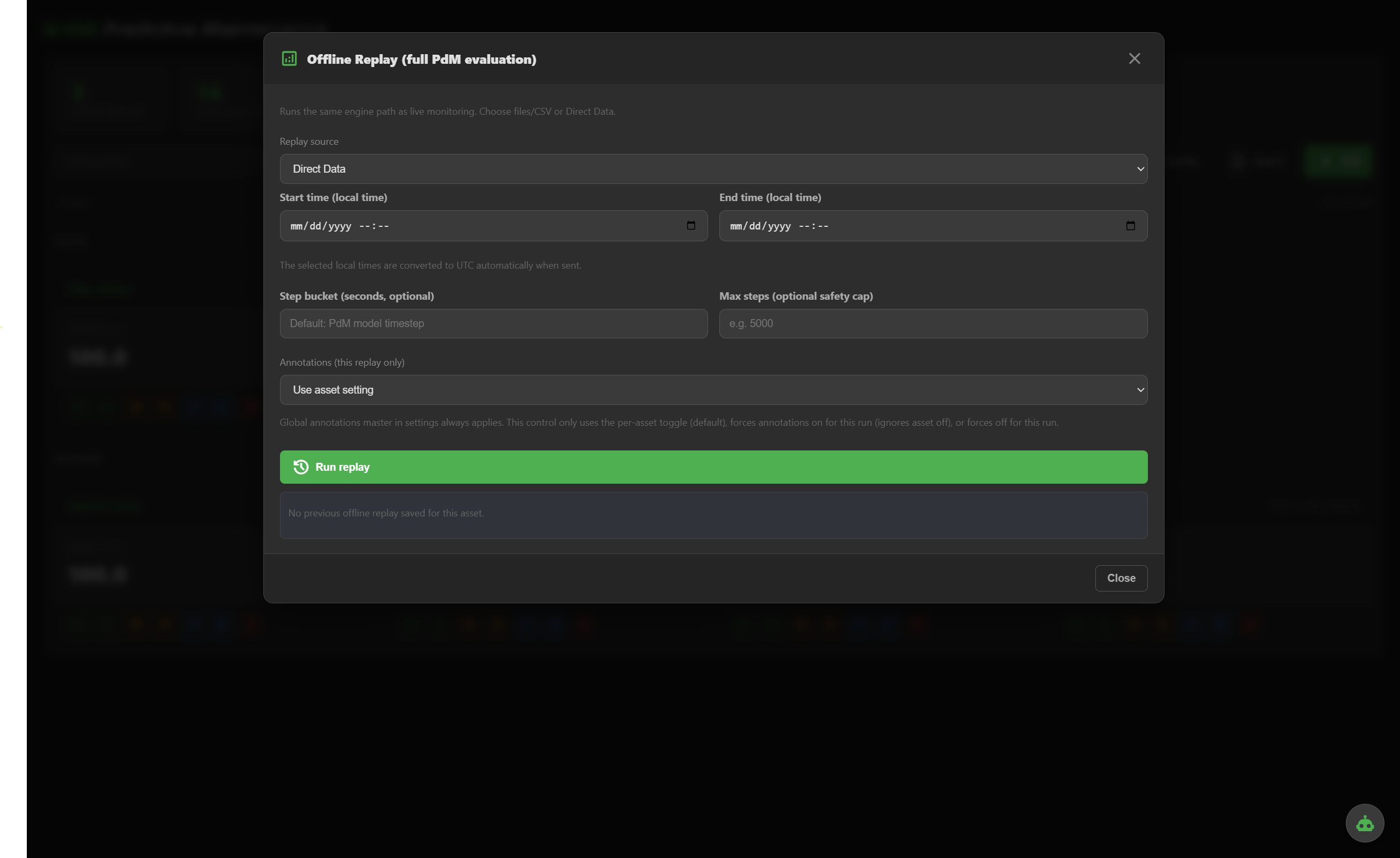This screenshot has height=858, width=1400.
Task: Click the 'Runs the same engine path' description
Action: tap(447, 112)
